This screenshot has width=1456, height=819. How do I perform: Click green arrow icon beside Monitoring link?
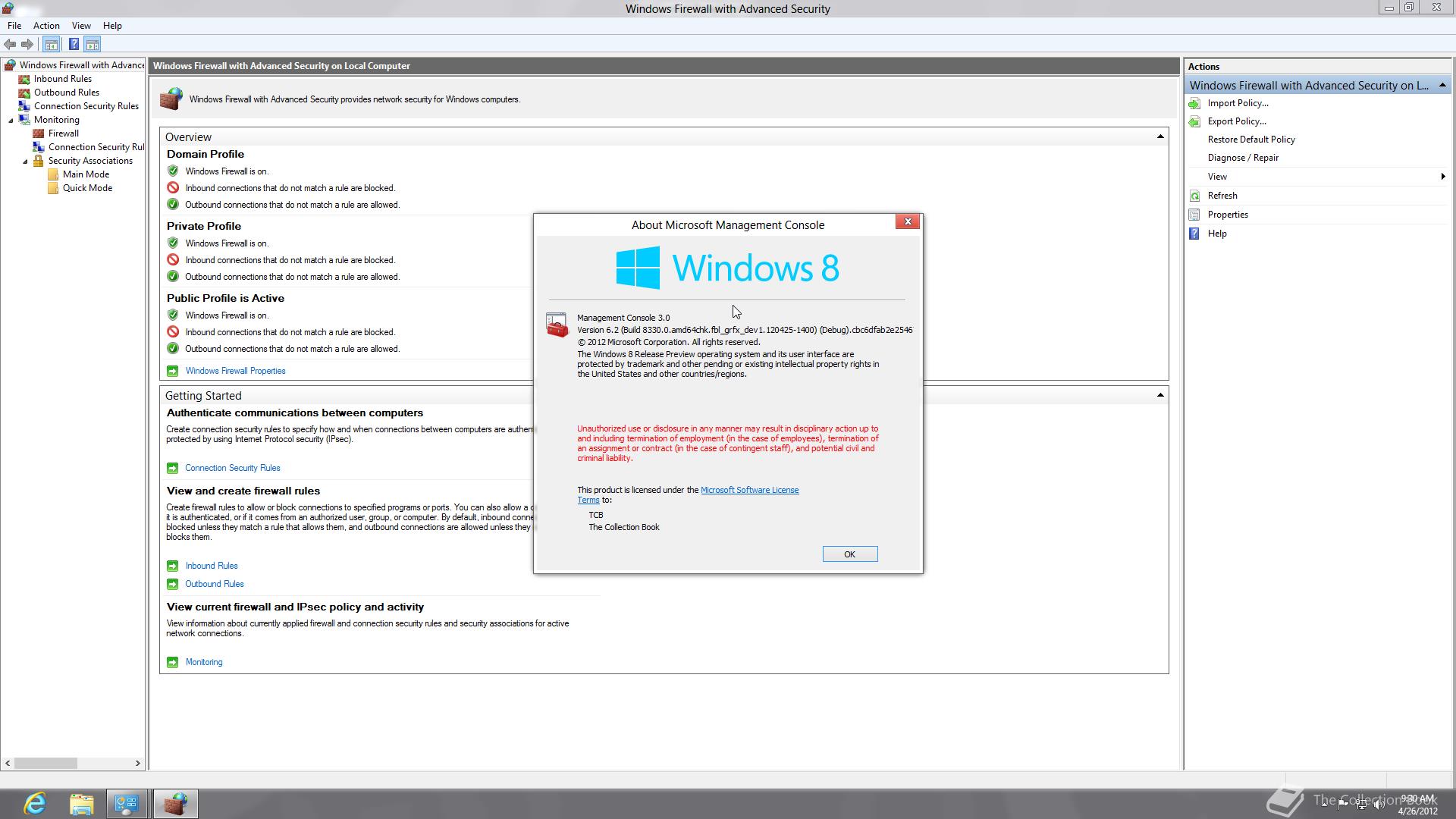(172, 662)
